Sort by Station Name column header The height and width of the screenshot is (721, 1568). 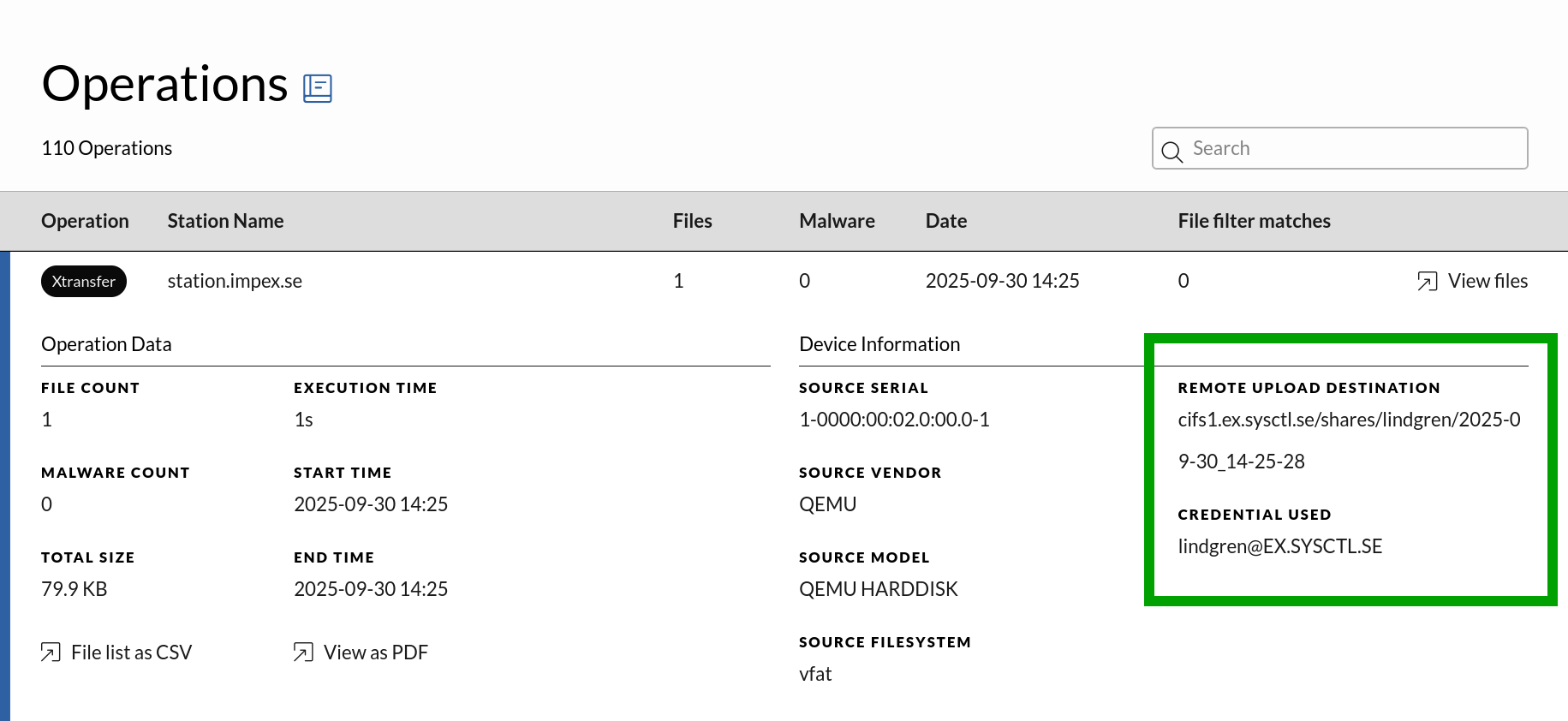click(225, 221)
